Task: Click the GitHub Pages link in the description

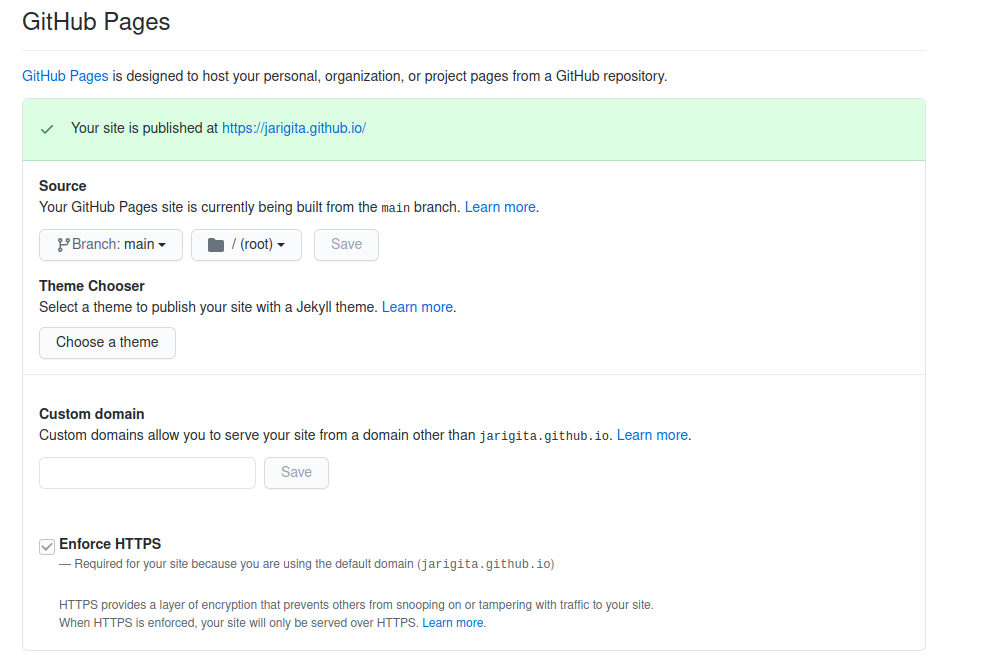Action: [x=64, y=76]
